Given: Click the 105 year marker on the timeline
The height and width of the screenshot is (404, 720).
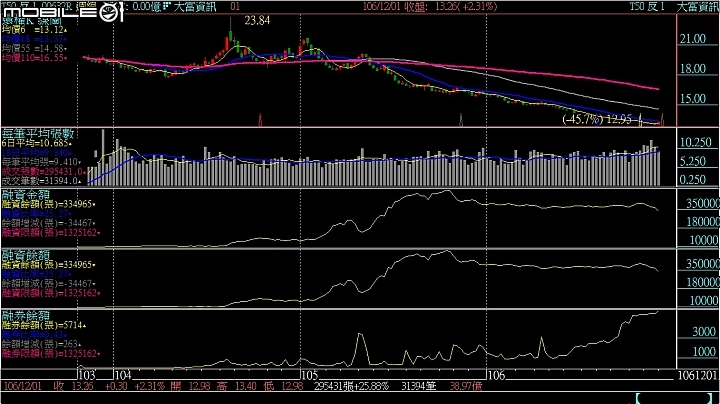Looking at the screenshot, I should (x=310, y=376).
